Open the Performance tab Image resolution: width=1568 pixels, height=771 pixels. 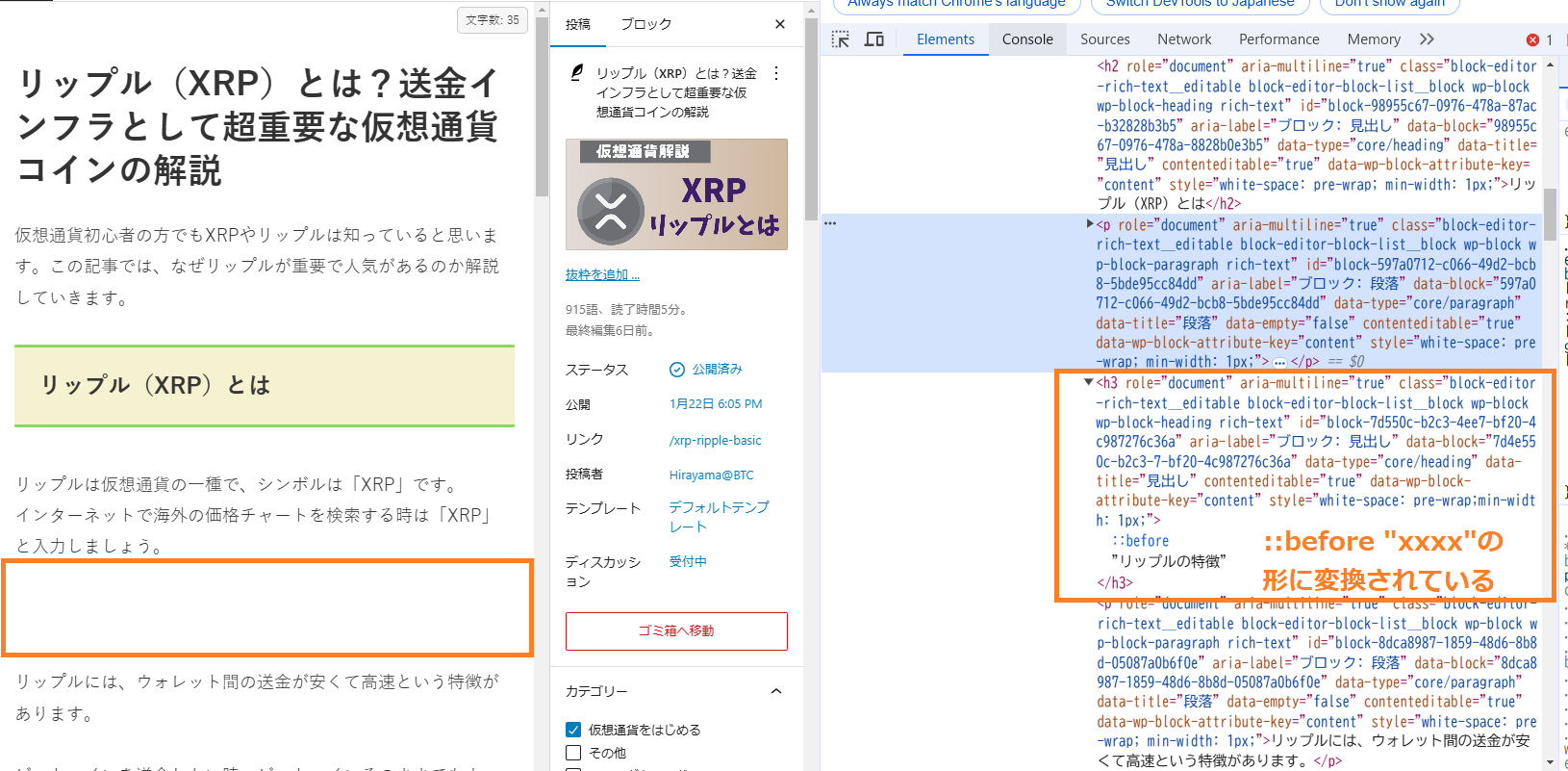point(1279,39)
